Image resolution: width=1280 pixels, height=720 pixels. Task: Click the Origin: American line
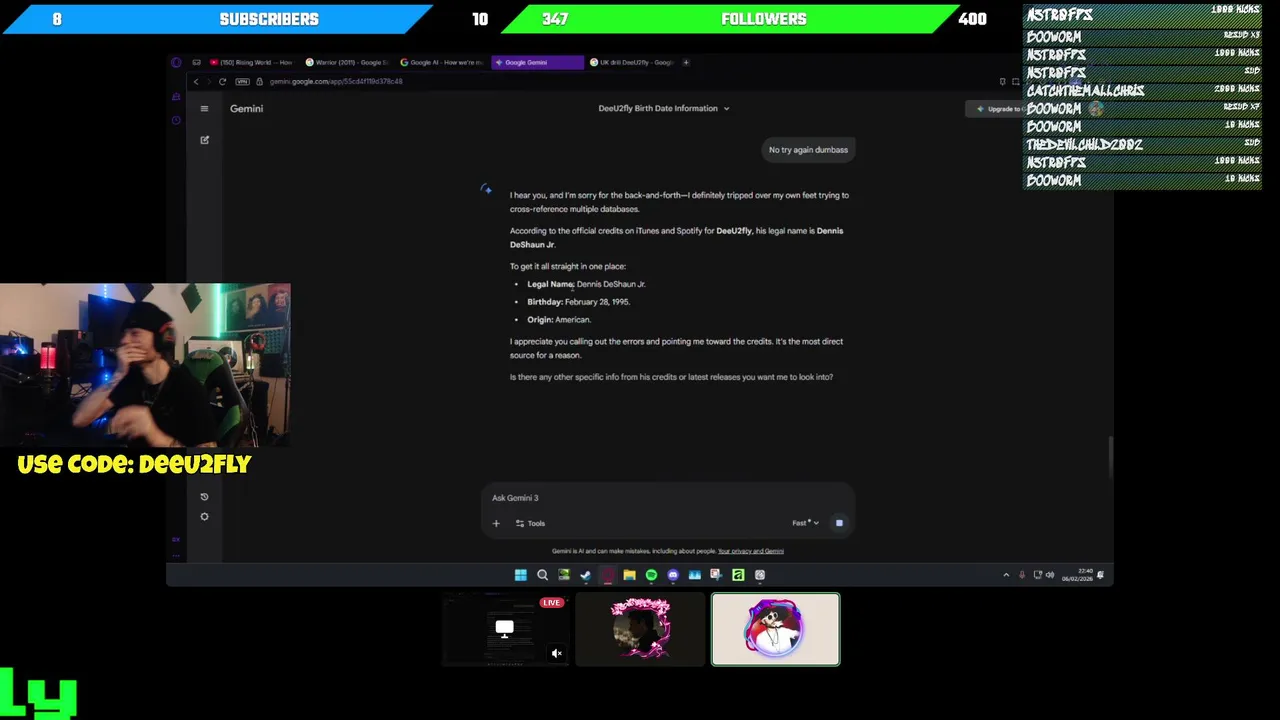click(559, 320)
